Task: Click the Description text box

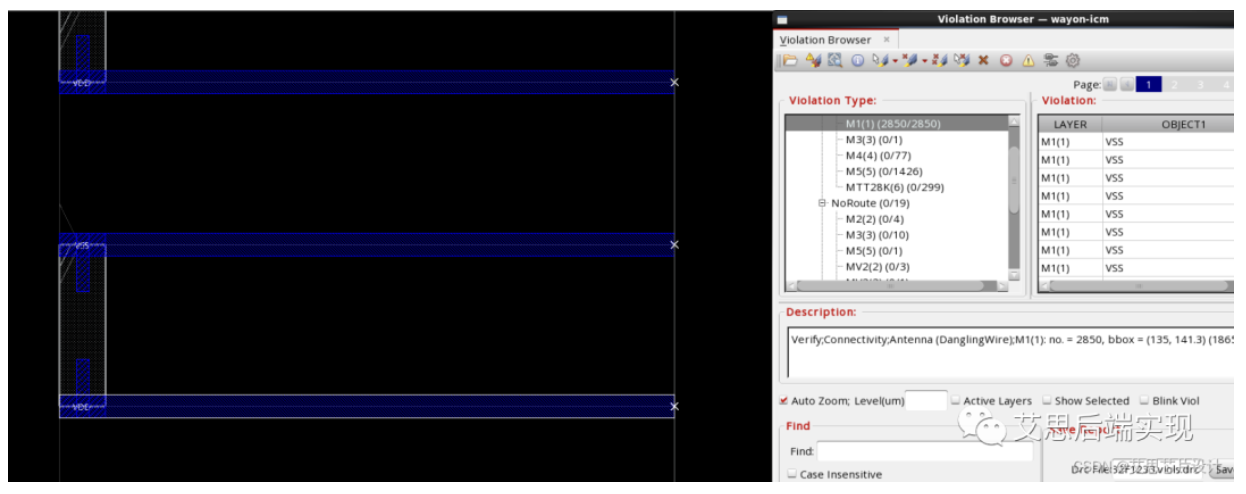Action: pyautogui.click(x=1010, y=354)
